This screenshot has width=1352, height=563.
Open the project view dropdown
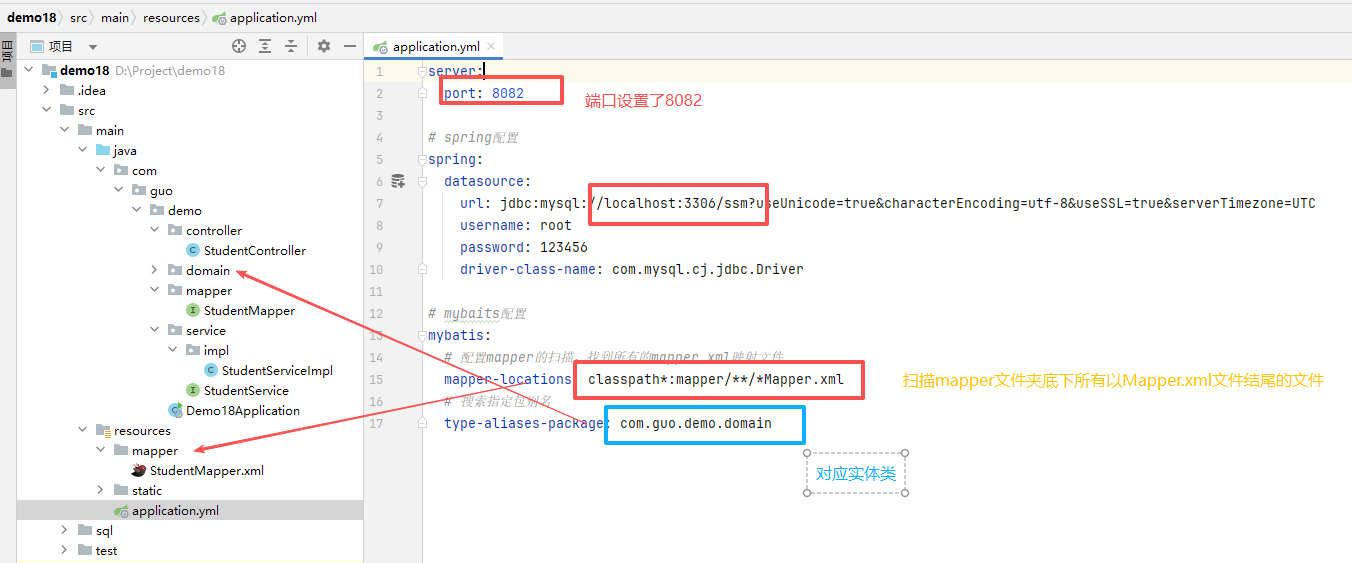93,47
